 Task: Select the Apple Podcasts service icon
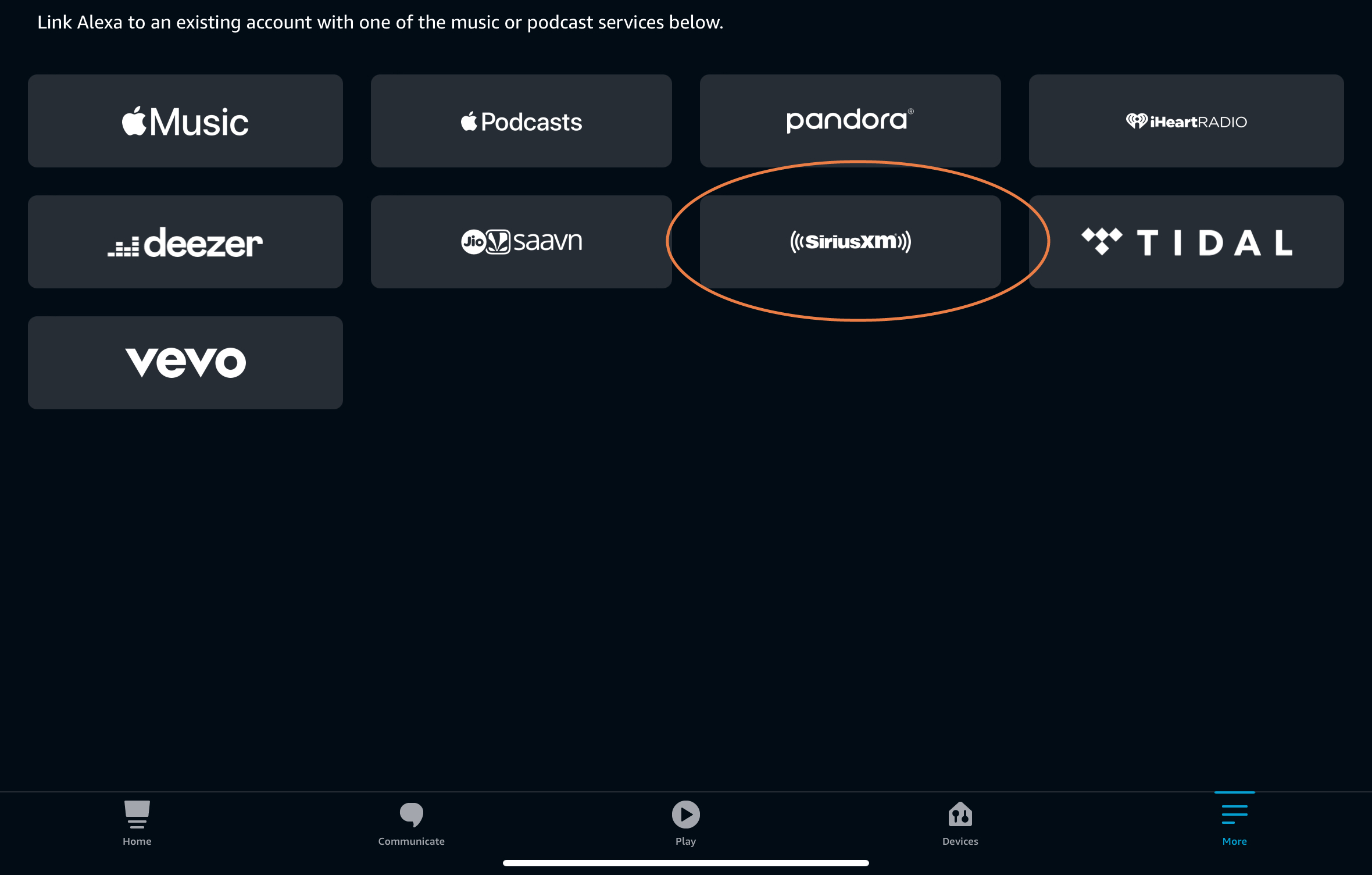tap(521, 121)
